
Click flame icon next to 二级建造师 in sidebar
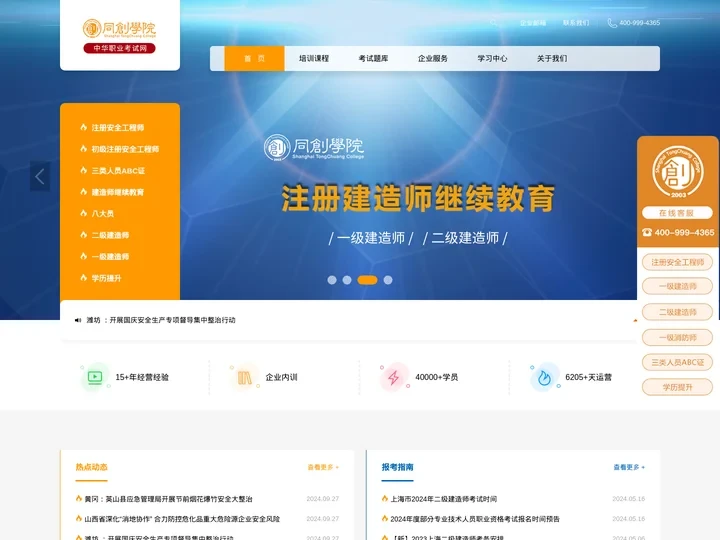[84, 235]
